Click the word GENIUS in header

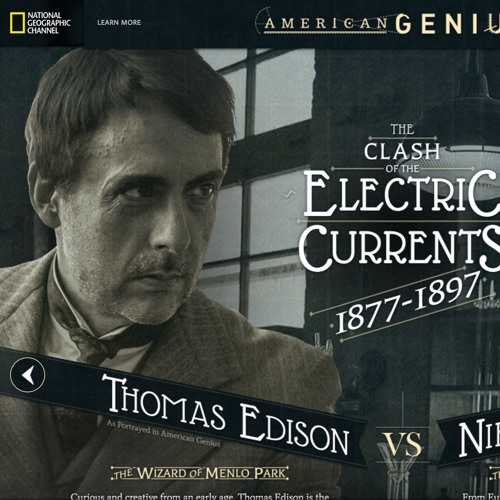pyautogui.click(x=448, y=24)
